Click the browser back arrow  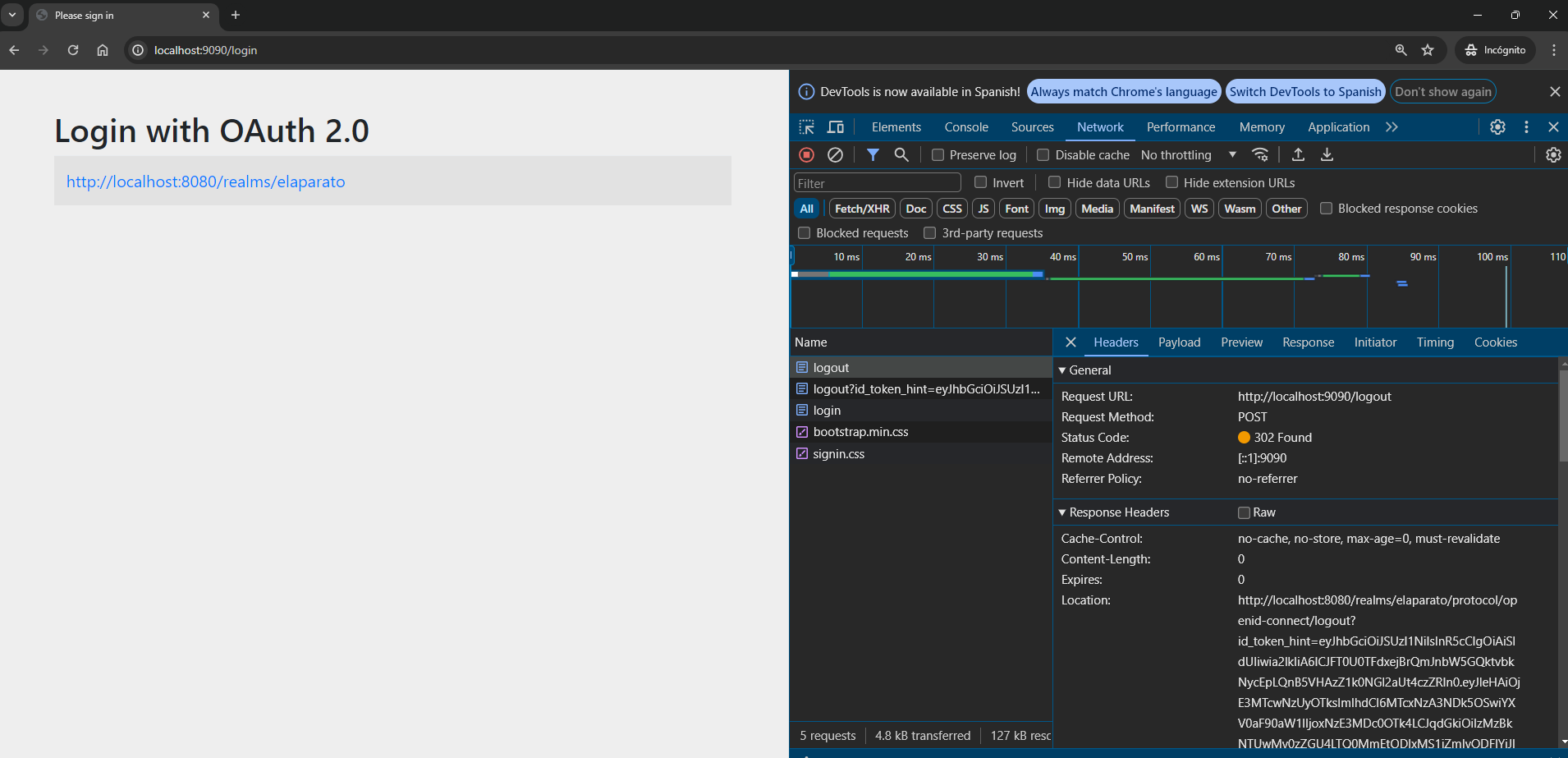[x=14, y=50]
